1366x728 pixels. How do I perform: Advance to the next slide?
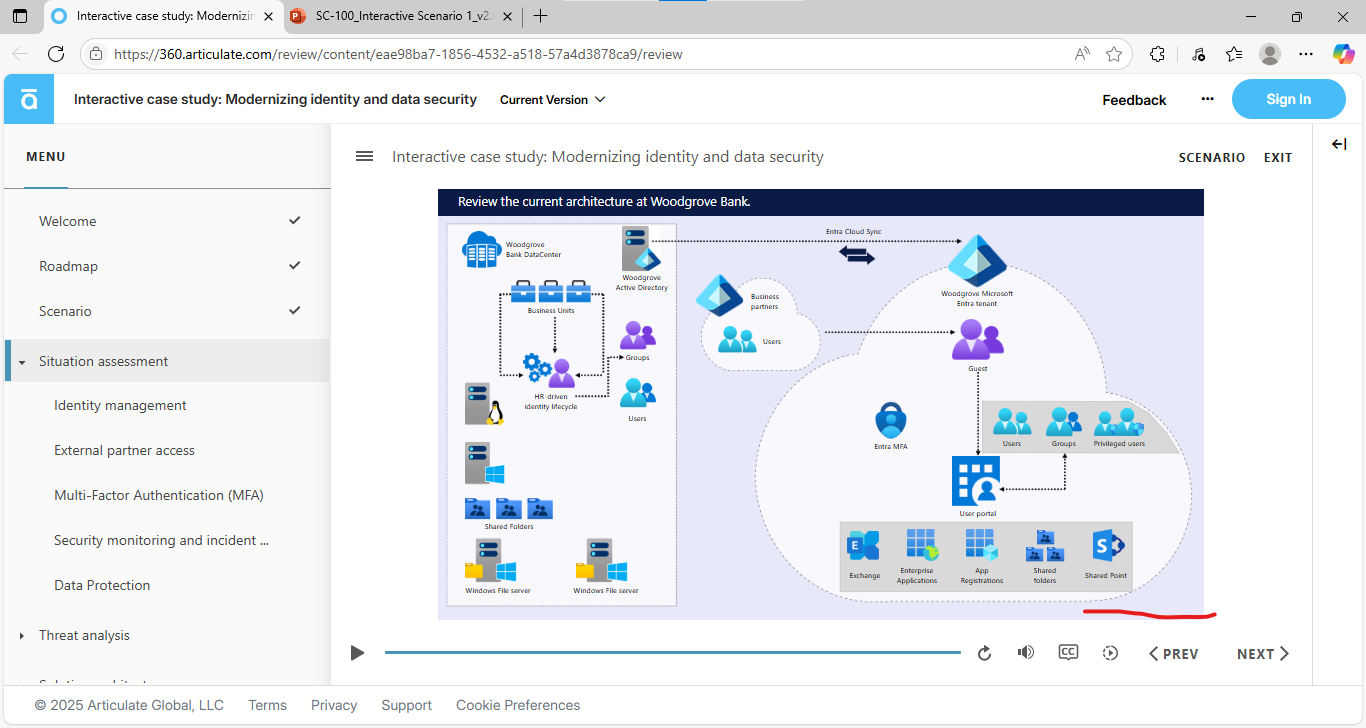coord(1263,654)
